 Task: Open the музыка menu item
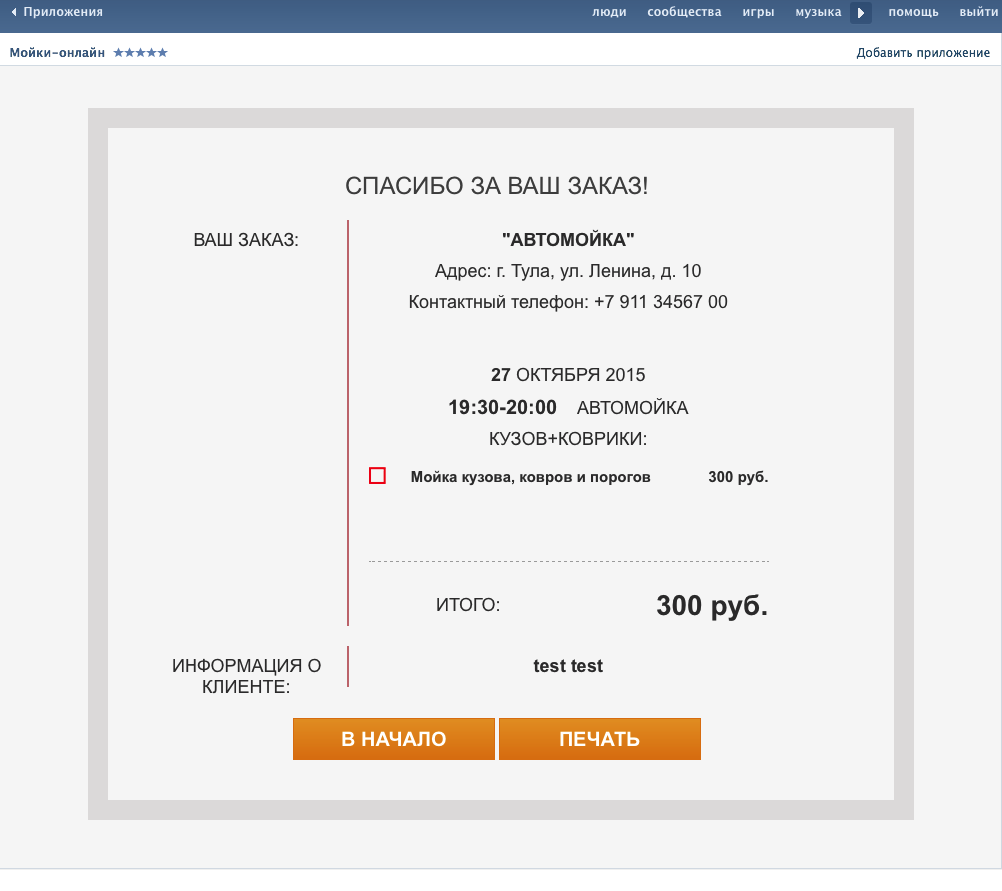click(x=818, y=12)
